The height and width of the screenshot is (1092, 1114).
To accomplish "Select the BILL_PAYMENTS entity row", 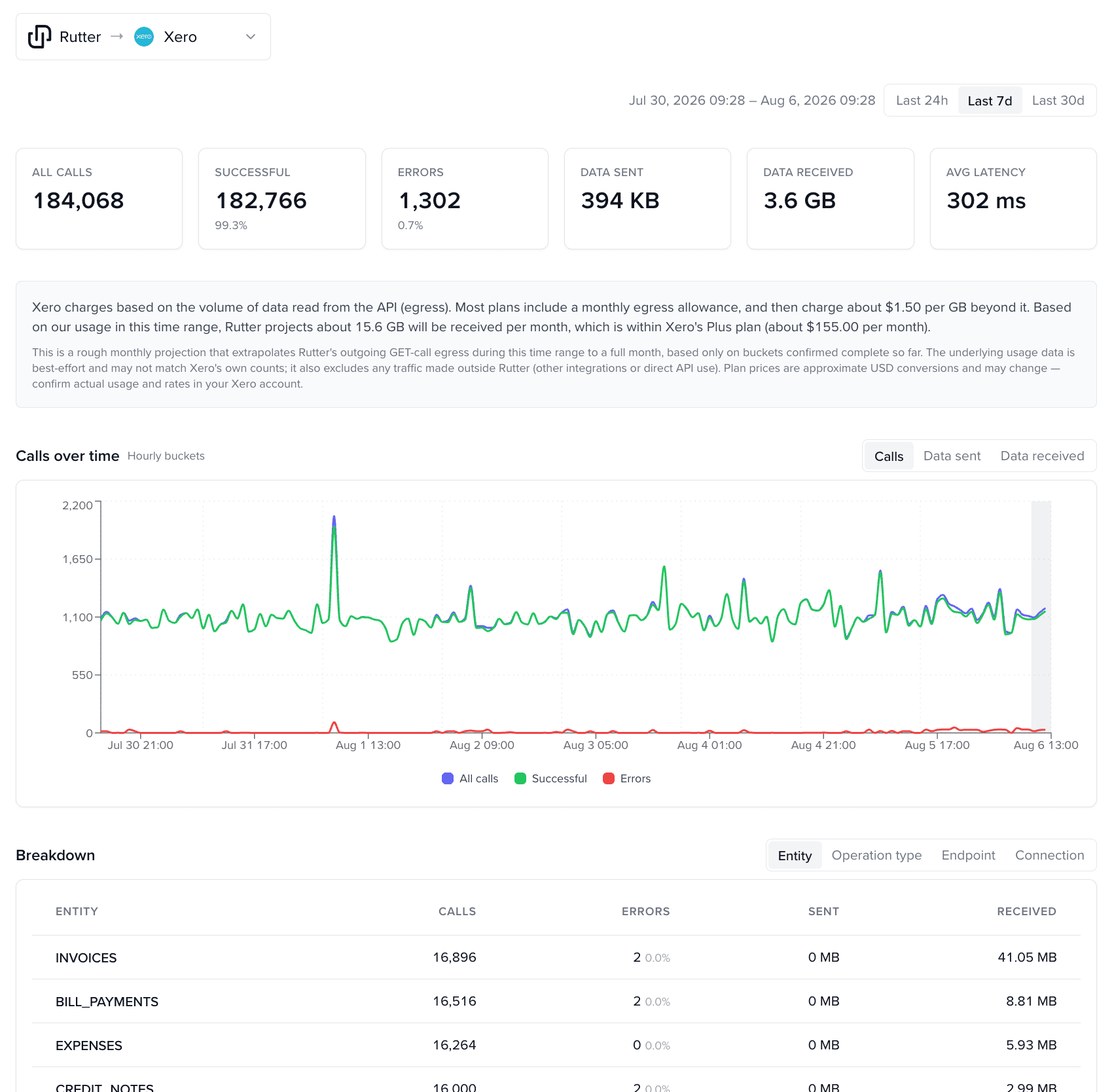I will tap(556, 1001).
